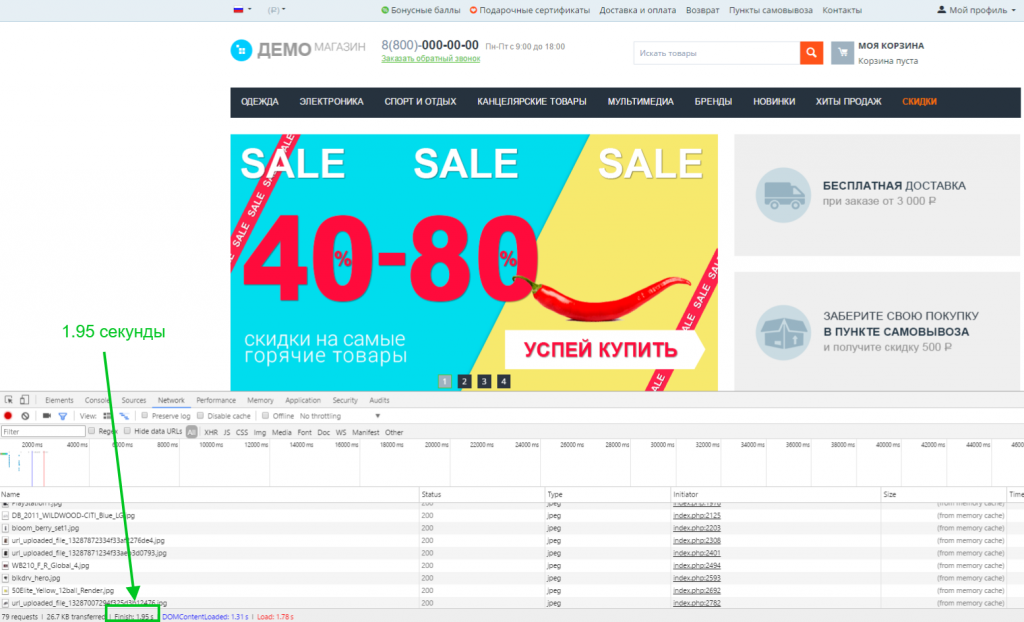The width and height of the screenshot is (1024, 622).
Task: Click the Name column header
Action: pos(209,495)
